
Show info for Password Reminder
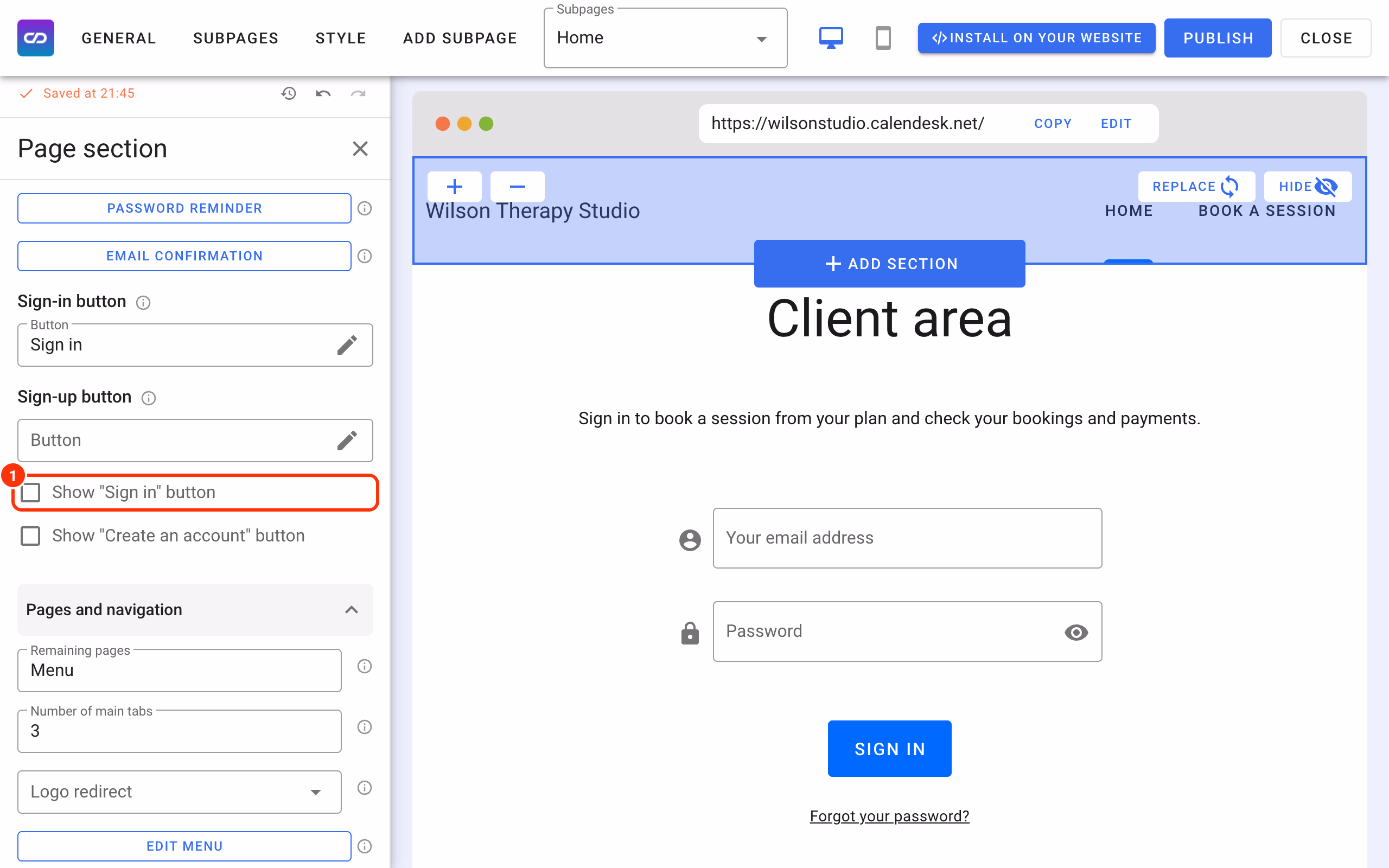click(x=365, y=208)
